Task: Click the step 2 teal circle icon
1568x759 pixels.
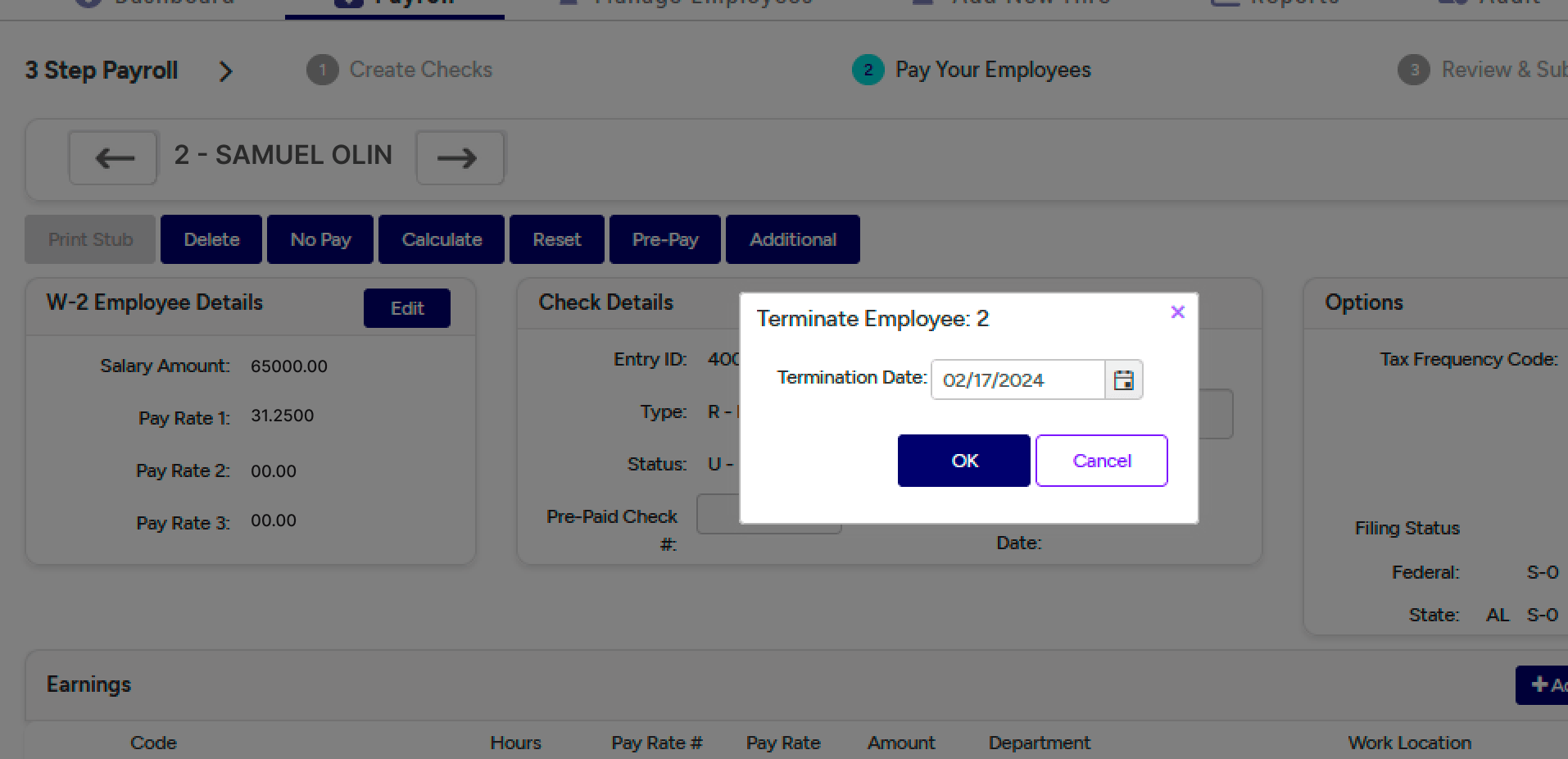Action: (868, 70)
